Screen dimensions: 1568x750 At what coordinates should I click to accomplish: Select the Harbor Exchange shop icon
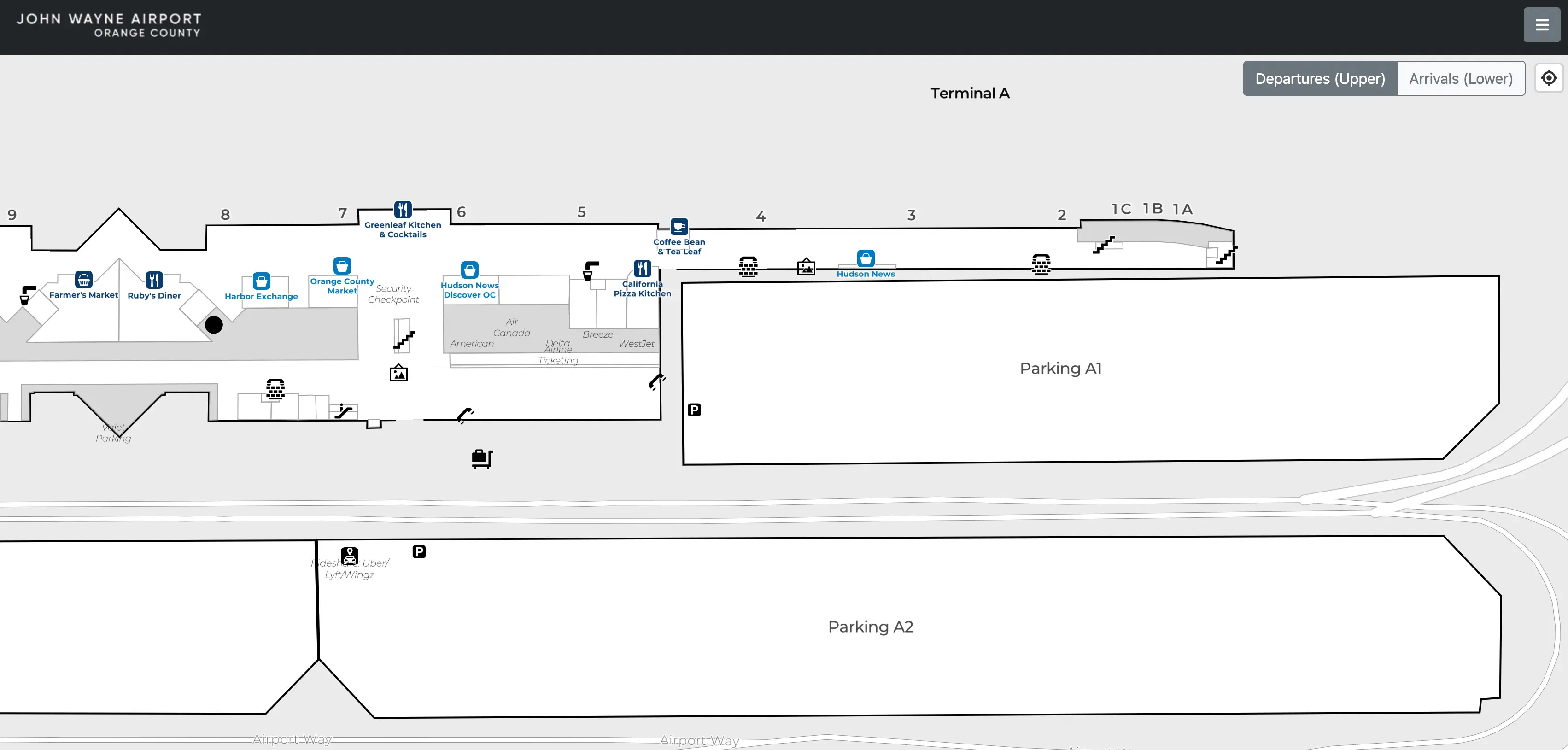261,281
